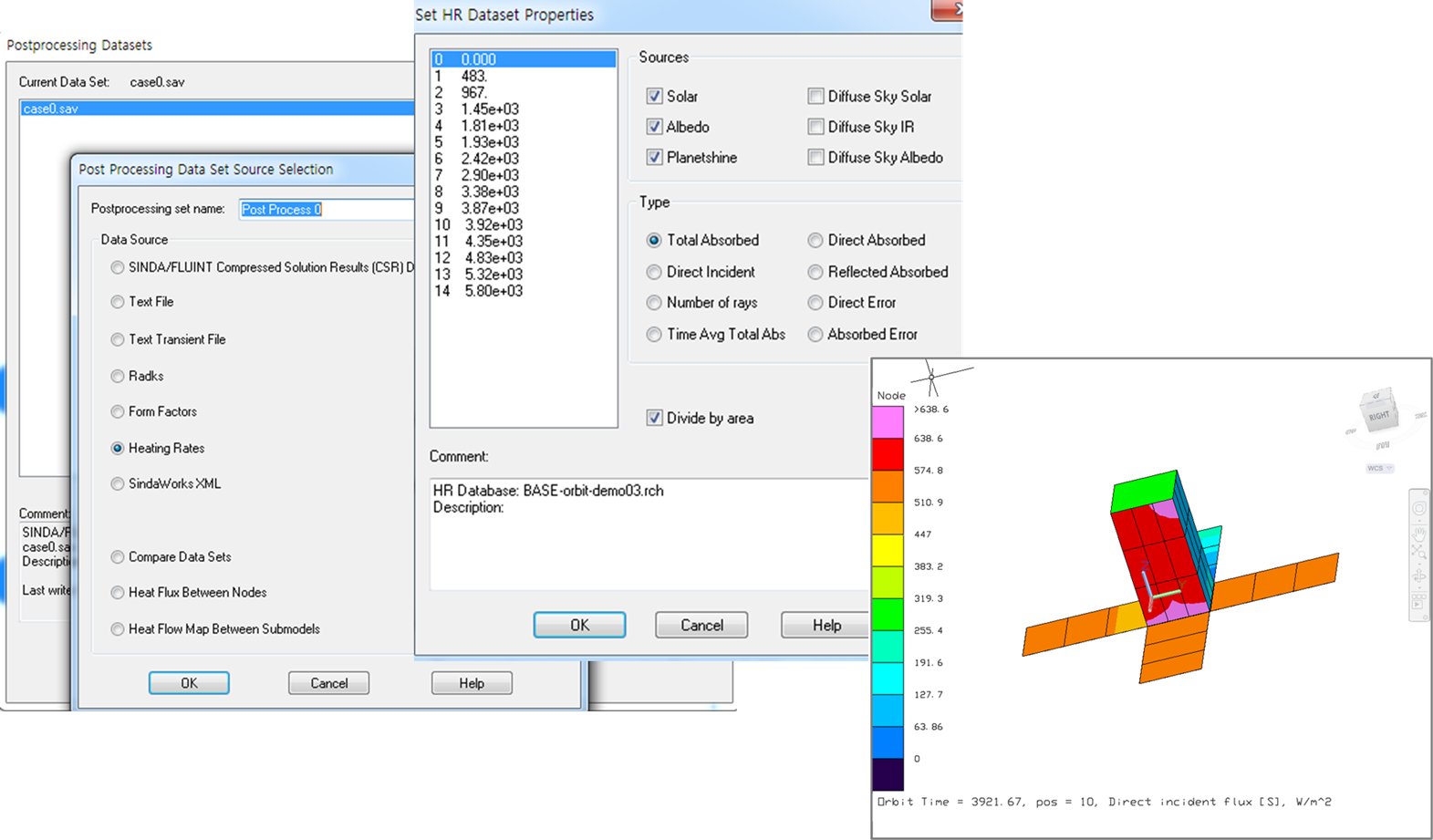Check the Diffuse Sky Albedo box
1433x840 pixels.
tap(815, 157)
